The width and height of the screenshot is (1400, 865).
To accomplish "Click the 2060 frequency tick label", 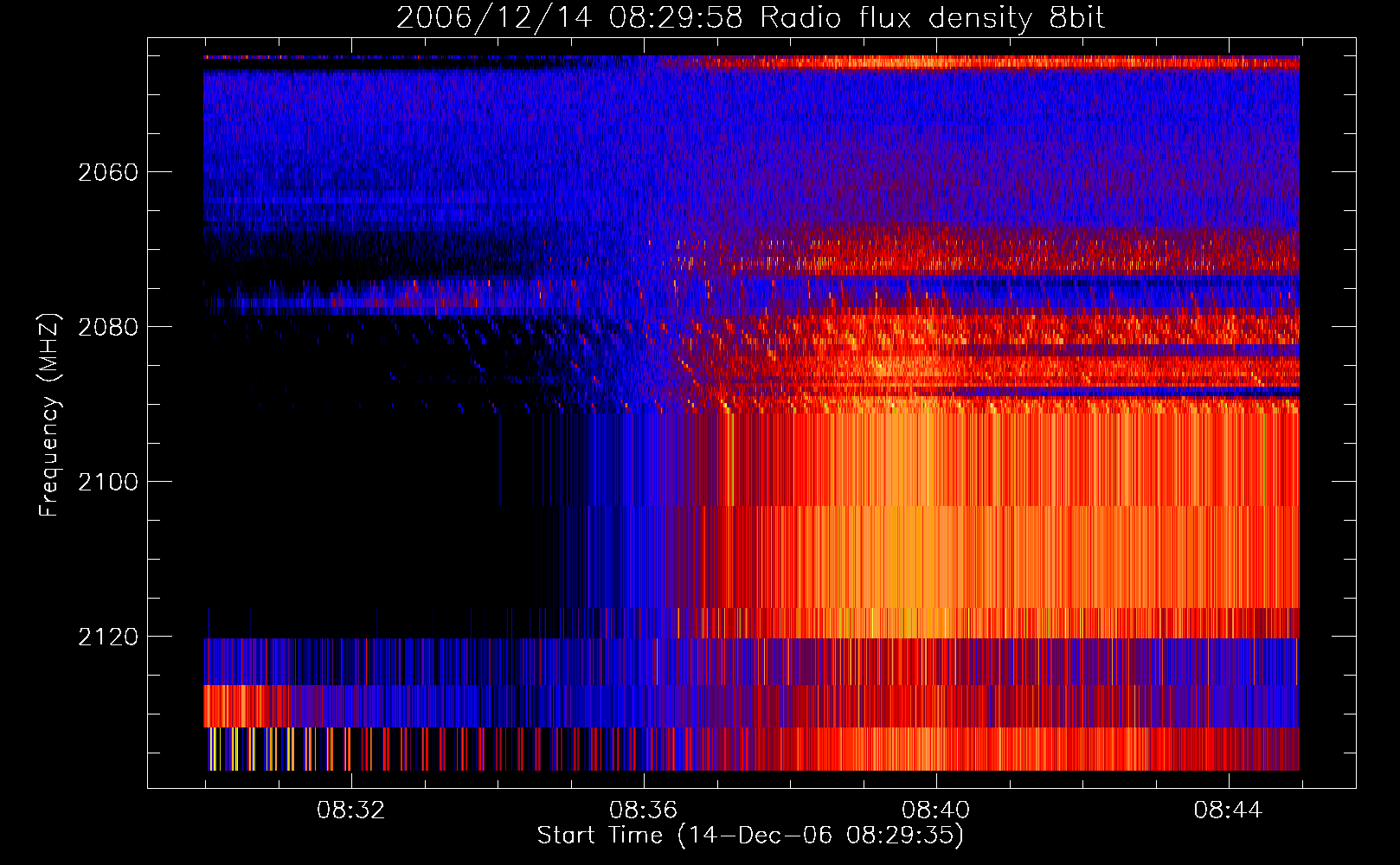I will tap(108, 172).
